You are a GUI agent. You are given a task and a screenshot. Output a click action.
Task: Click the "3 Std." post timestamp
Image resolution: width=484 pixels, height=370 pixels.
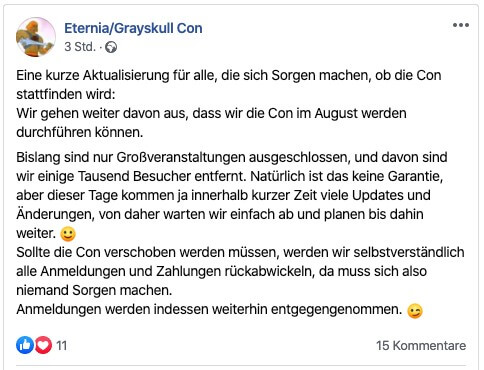(80, 47)
